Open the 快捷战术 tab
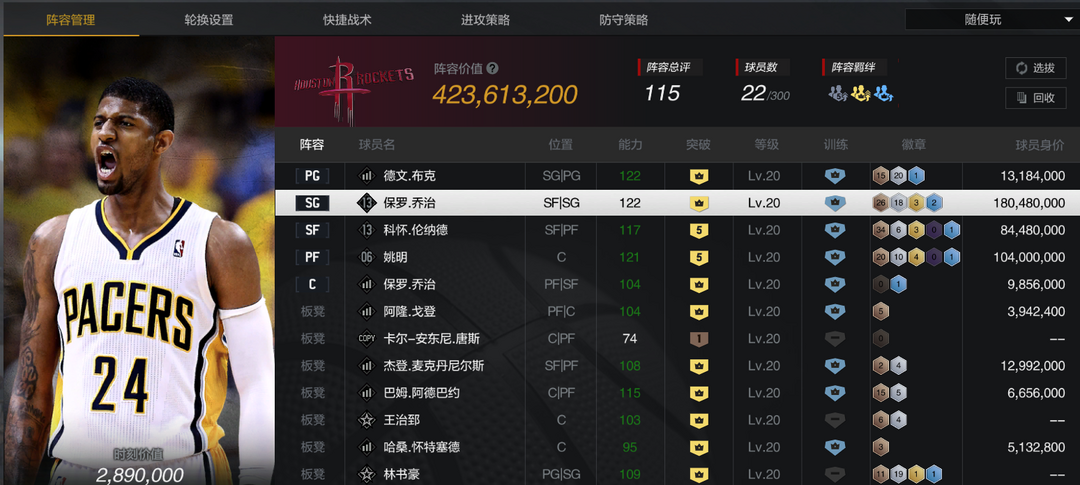This screenshot has width=1080, height=485. coord(347,19)
